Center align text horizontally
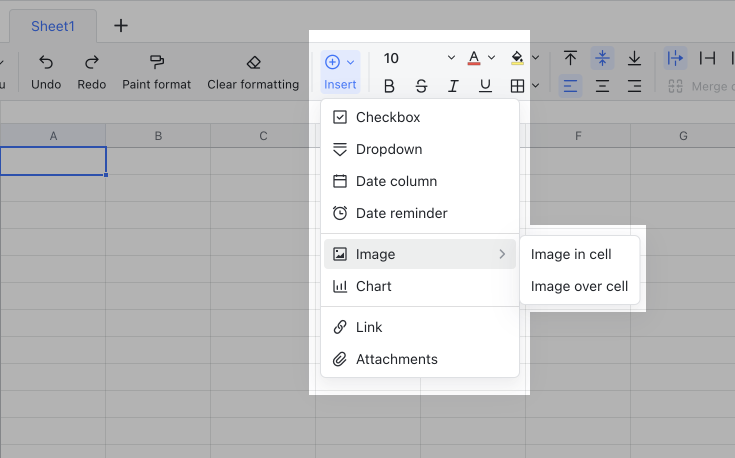 click(602, 86)
